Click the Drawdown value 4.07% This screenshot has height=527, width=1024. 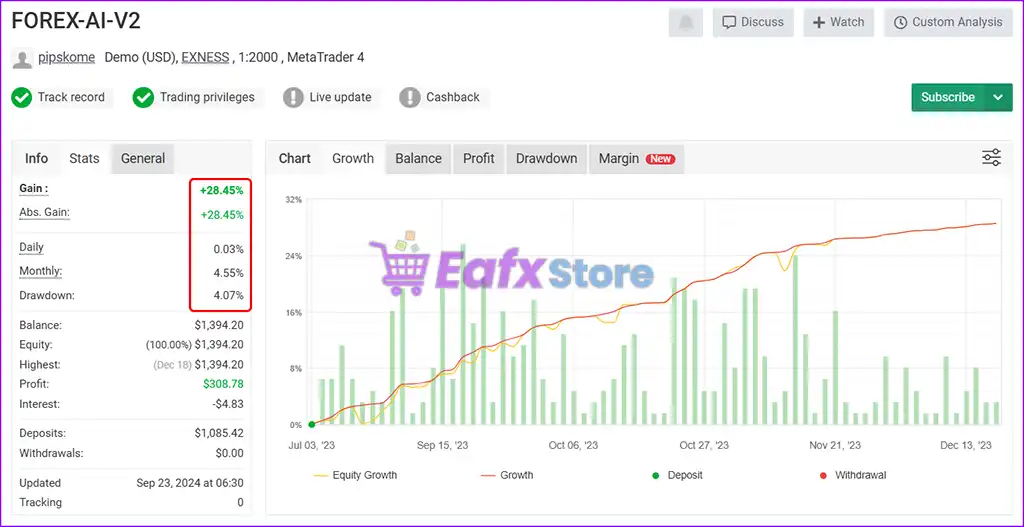(x=229, y=296)
